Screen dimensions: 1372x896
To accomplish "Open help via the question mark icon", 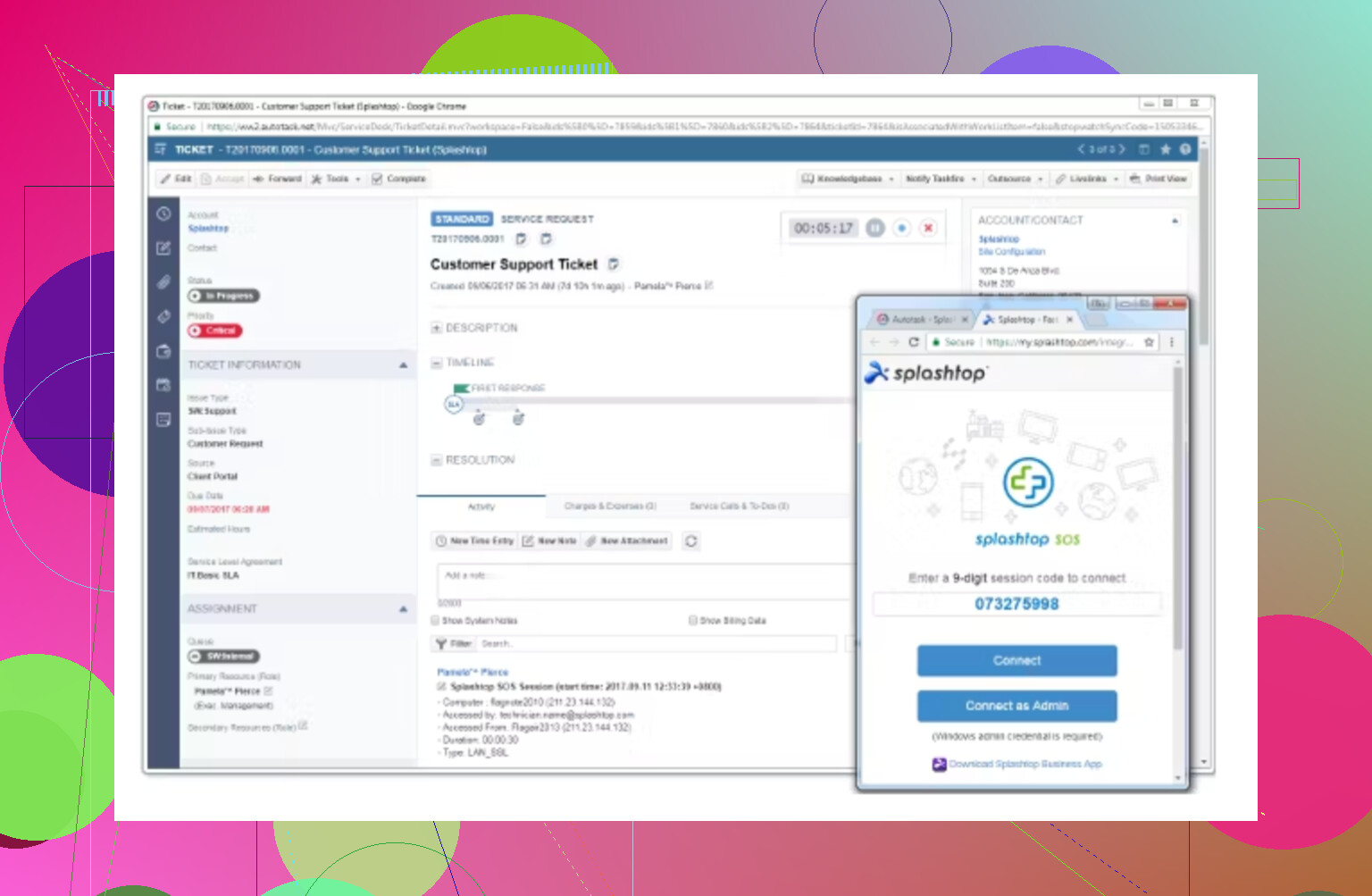I will 1185,150.
